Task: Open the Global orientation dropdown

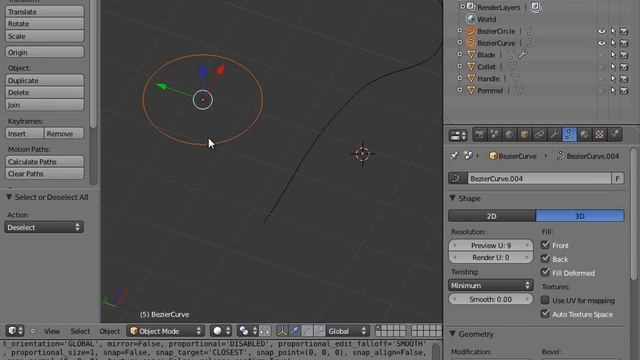Action: (348, 331)
